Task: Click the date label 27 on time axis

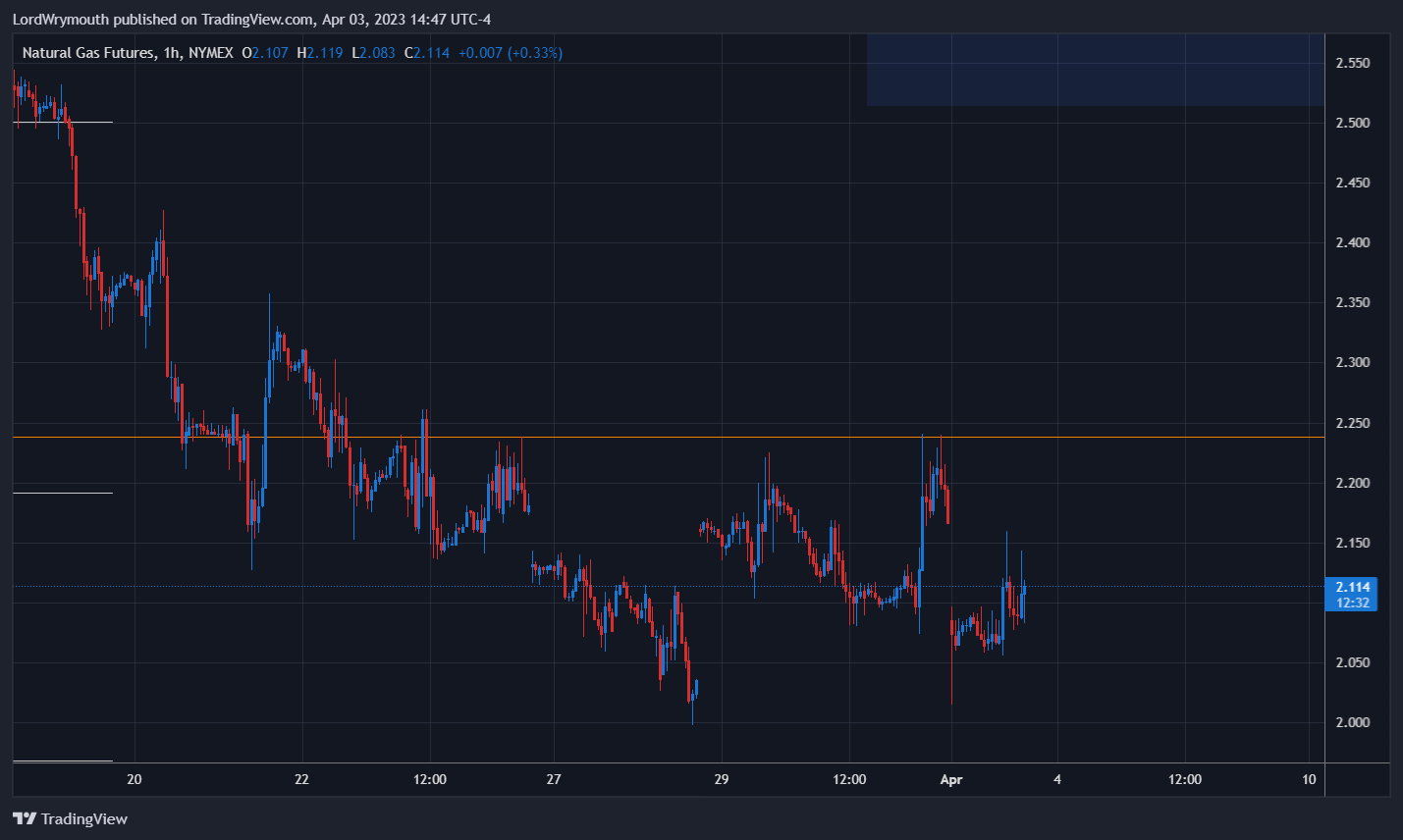Action: coord(554,779)
